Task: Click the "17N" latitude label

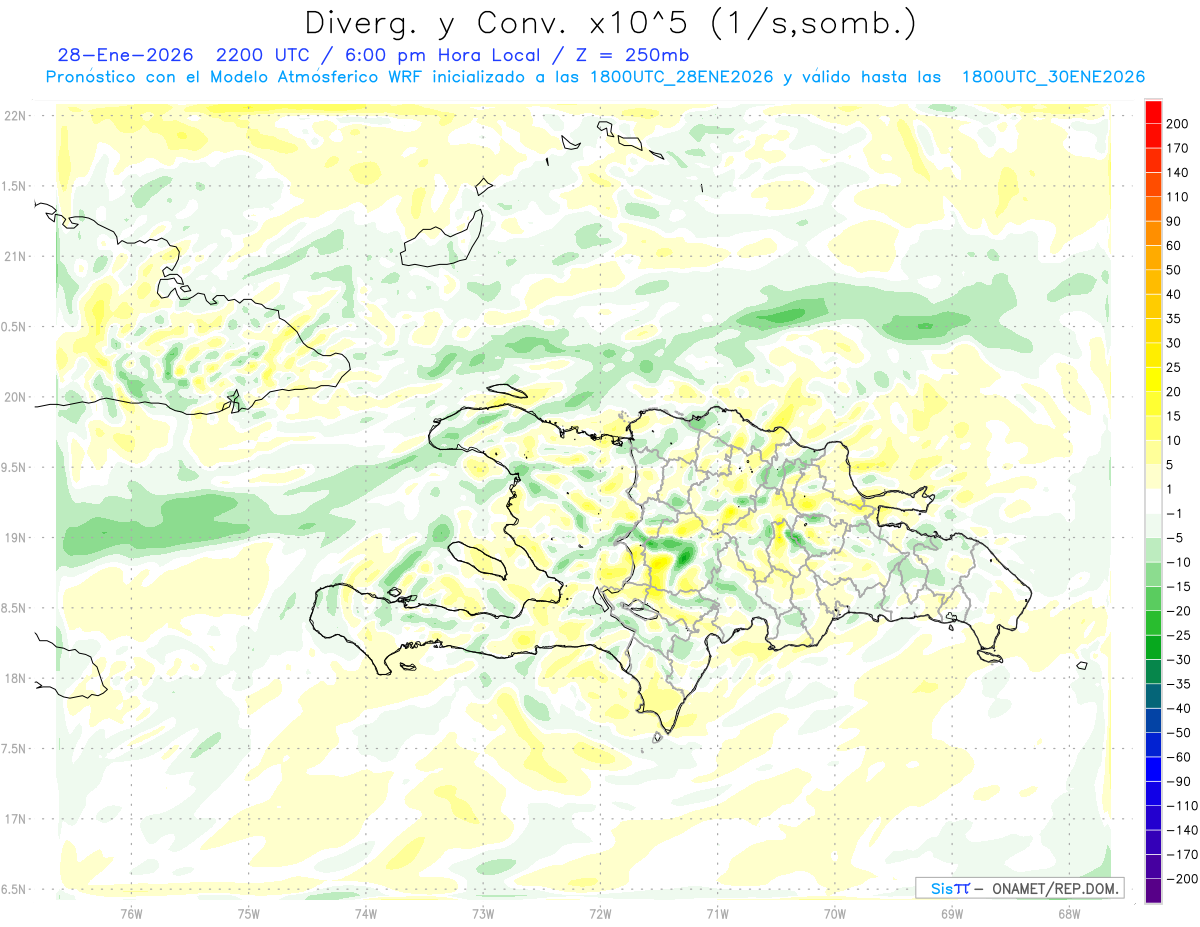Action: tap(14, 819)
